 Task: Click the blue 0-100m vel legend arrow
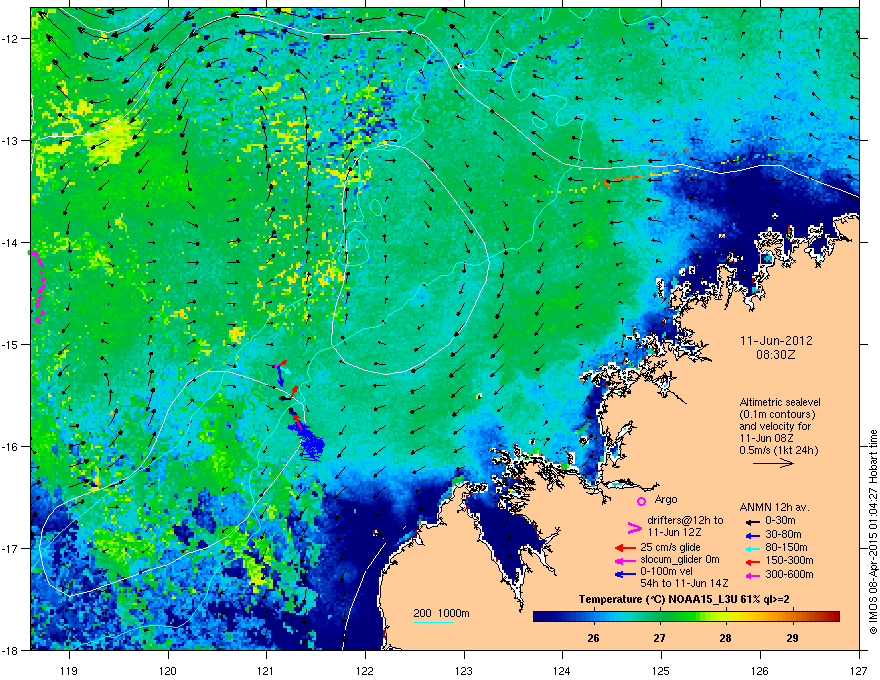pyautogui.click(x=625, y=574)
